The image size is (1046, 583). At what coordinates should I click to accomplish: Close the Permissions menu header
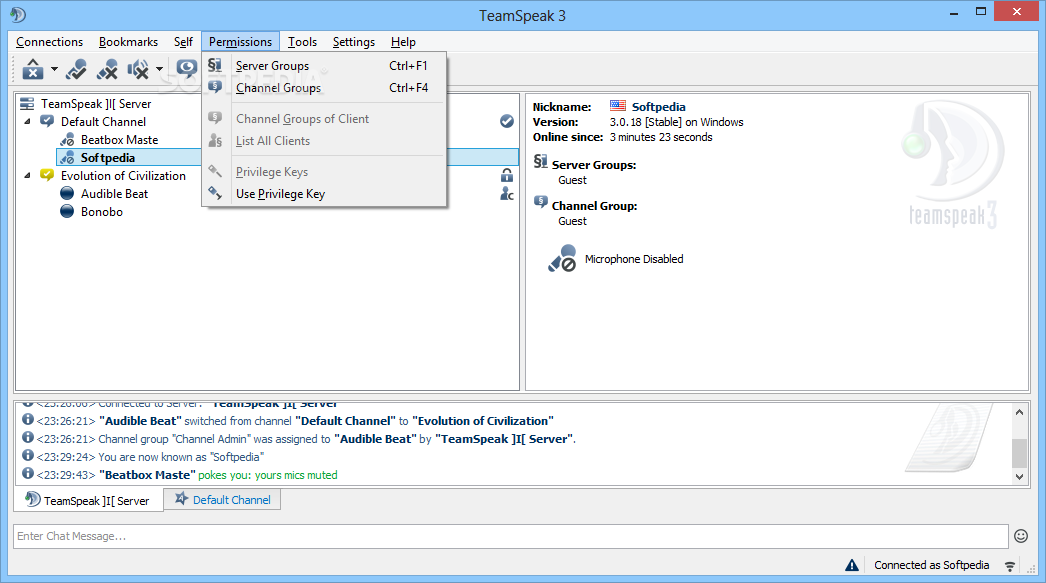(x=240, y=41)
